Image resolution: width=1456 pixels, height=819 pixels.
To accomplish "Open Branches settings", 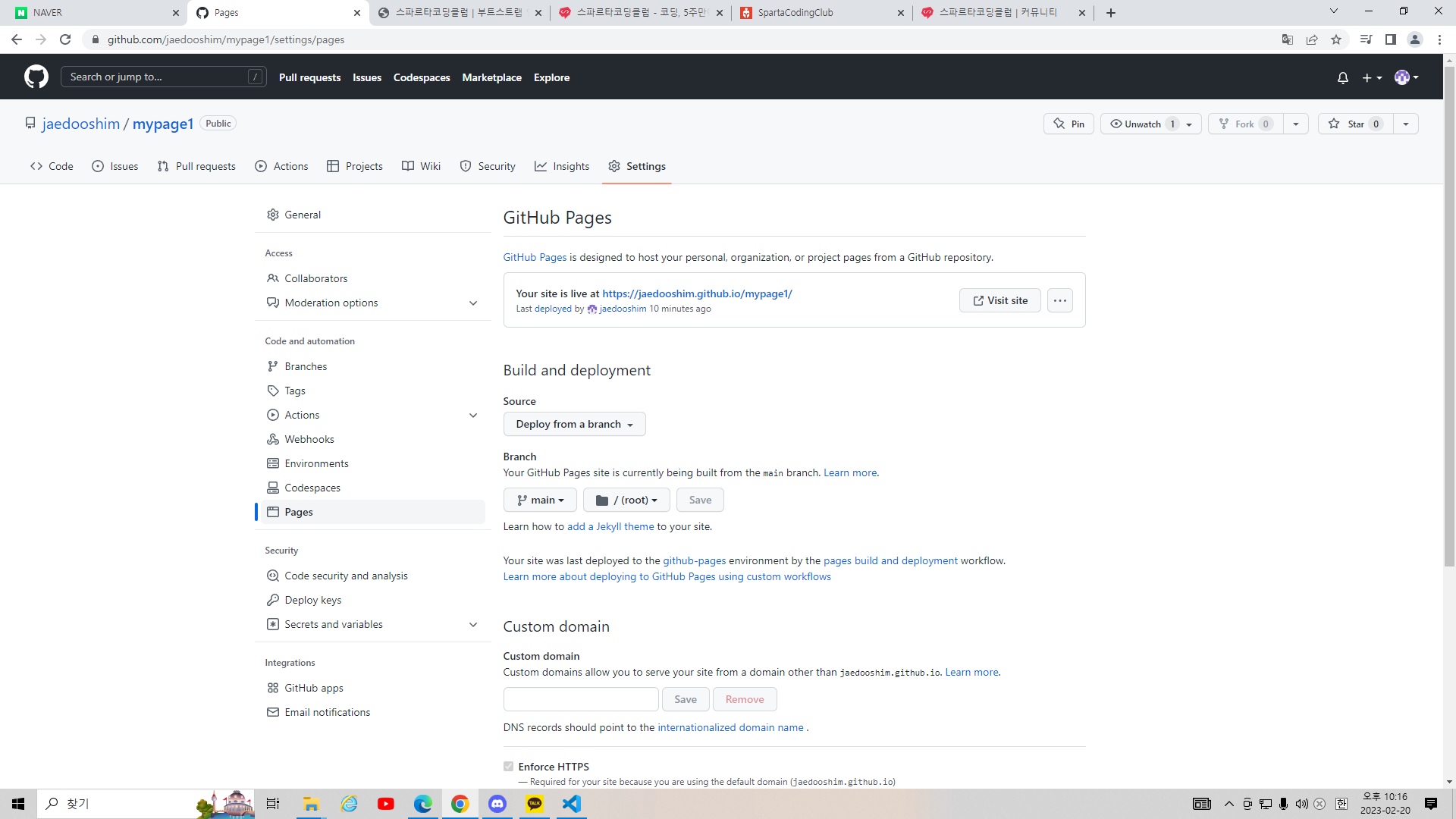I will [x=372, y=366].
